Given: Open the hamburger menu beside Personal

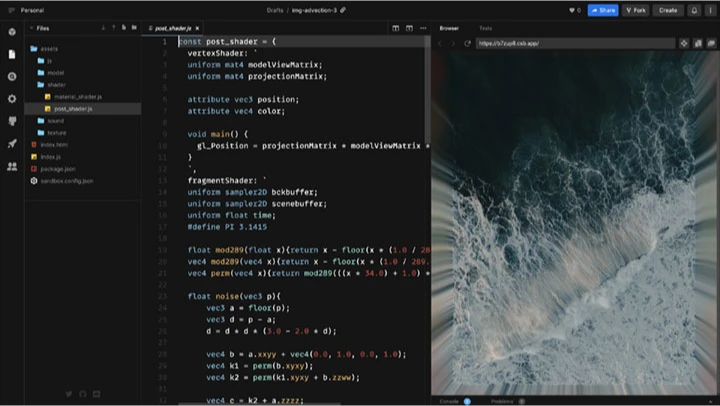Looking at the screenshot, I should pos(11,10).
